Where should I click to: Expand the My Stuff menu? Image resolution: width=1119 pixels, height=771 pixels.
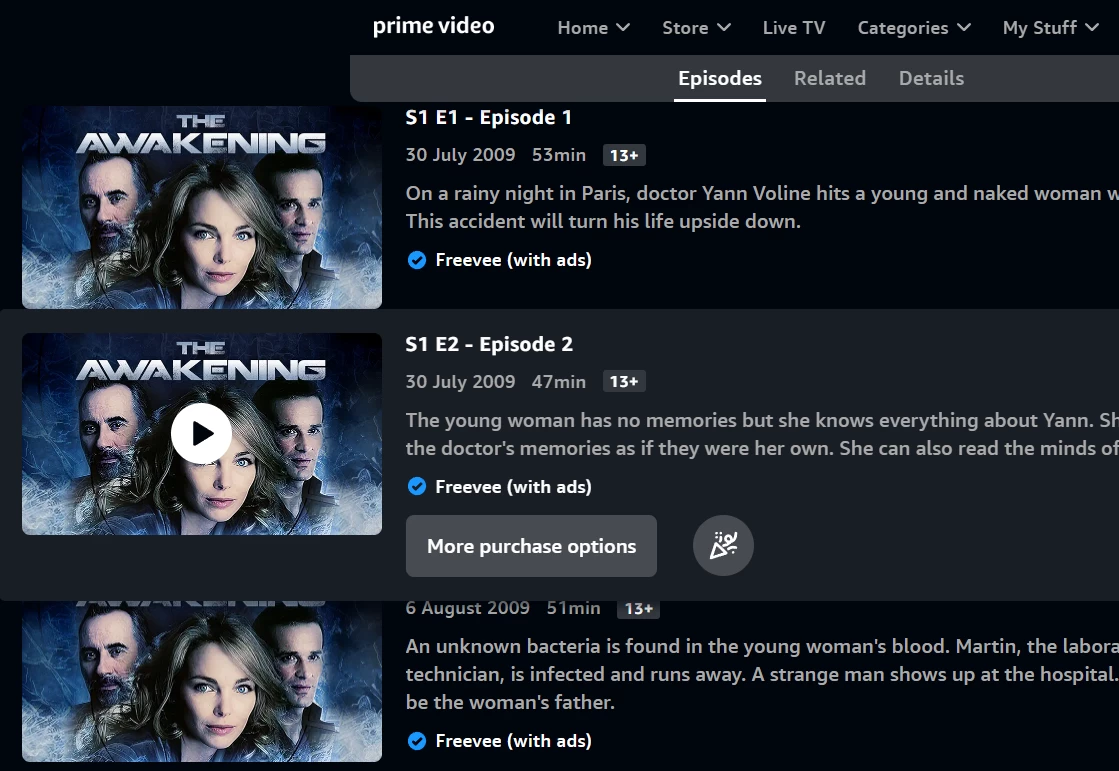click(1050, 28)
